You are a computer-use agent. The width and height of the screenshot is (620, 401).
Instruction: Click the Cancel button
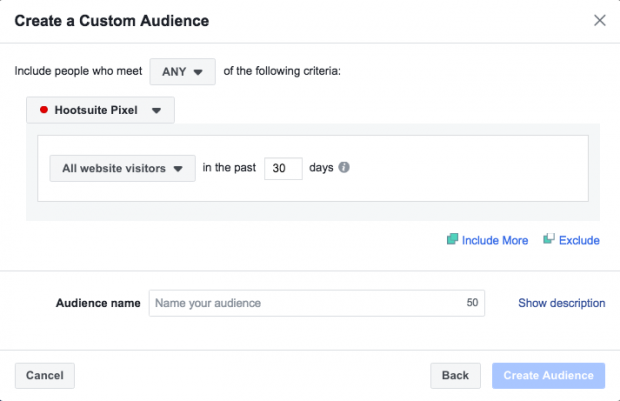[x=45, y=376]
